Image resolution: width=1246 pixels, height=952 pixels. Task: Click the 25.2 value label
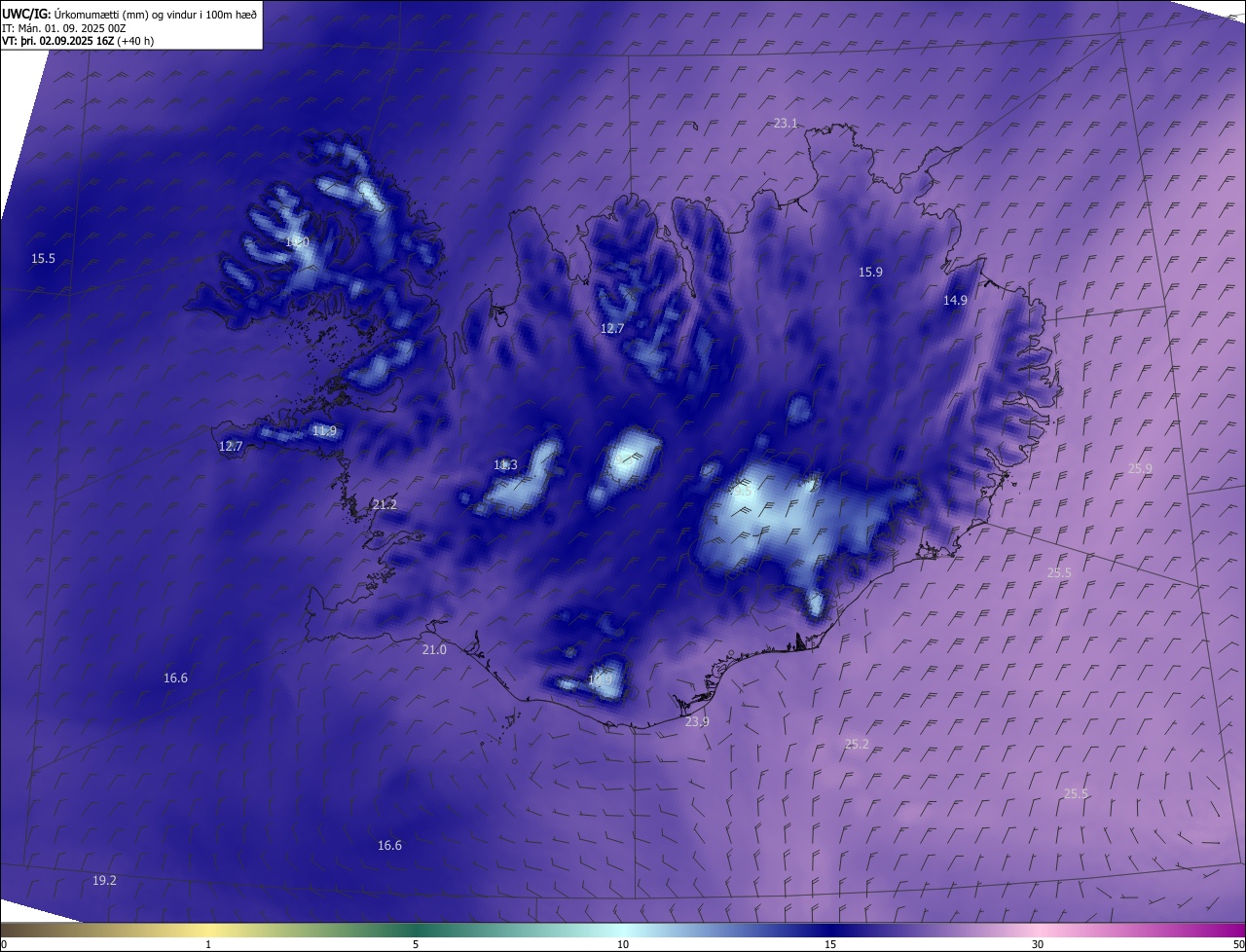pyautogui.click(x=857, y=744)
